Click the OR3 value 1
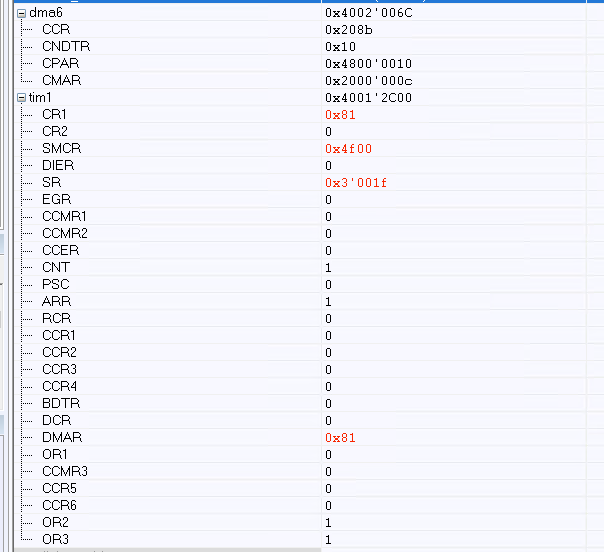 (x=328, y=540)
